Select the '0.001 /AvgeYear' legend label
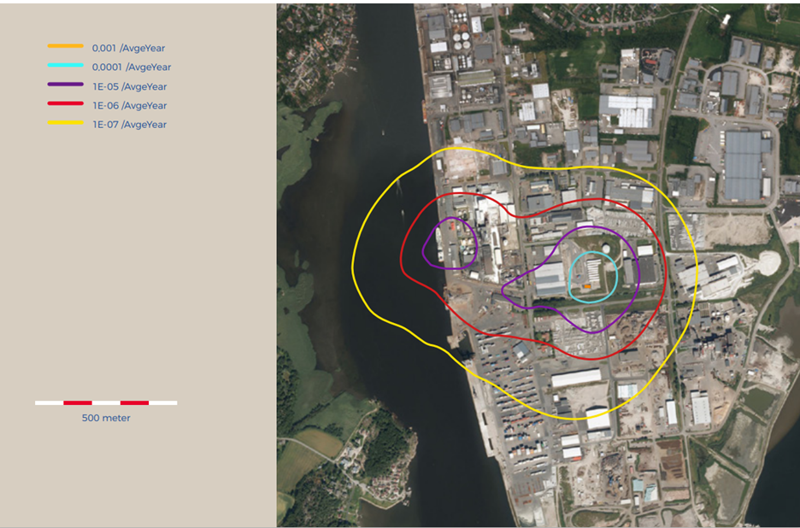 [x=129, y=48]
